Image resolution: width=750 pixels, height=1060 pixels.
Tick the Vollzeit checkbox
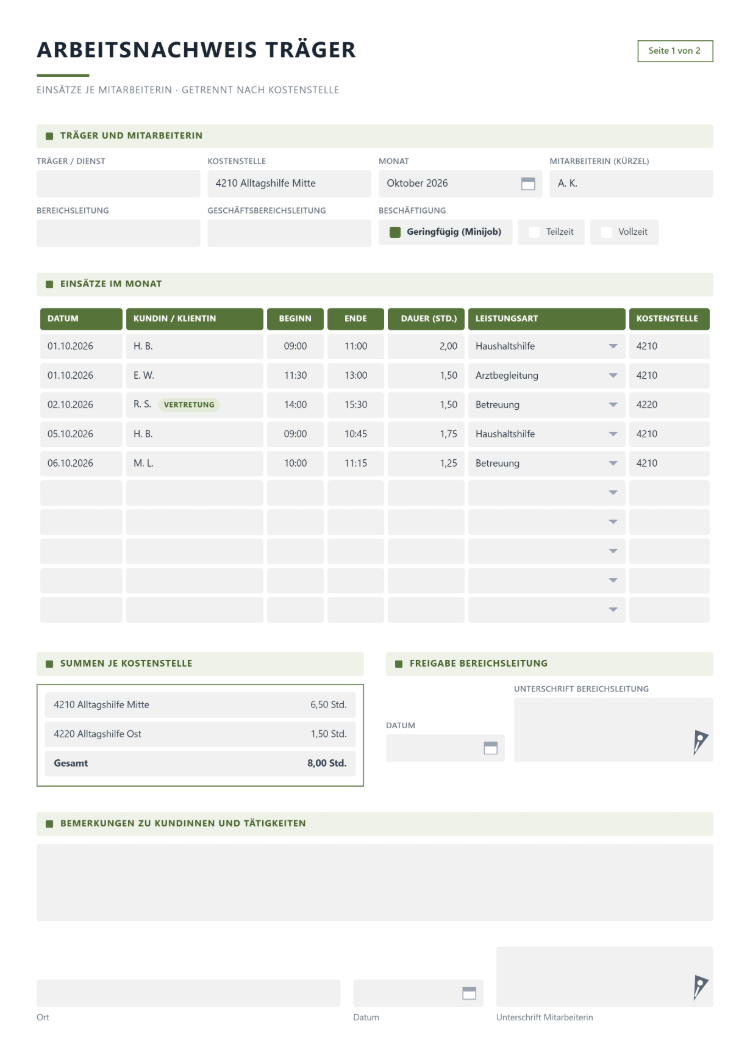pyautogui.click(x=606, y=232)
